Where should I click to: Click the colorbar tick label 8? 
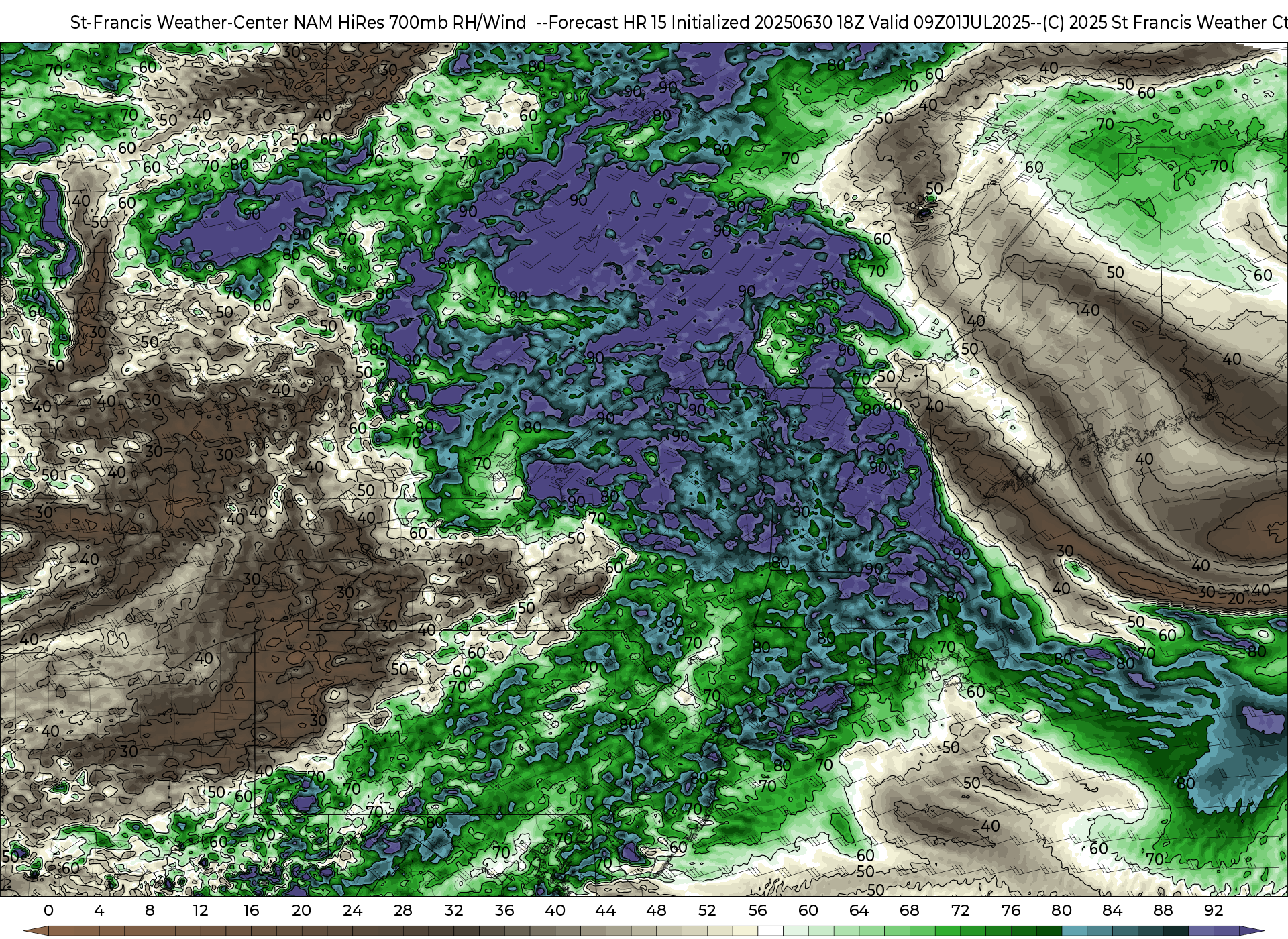click(150, 911)
